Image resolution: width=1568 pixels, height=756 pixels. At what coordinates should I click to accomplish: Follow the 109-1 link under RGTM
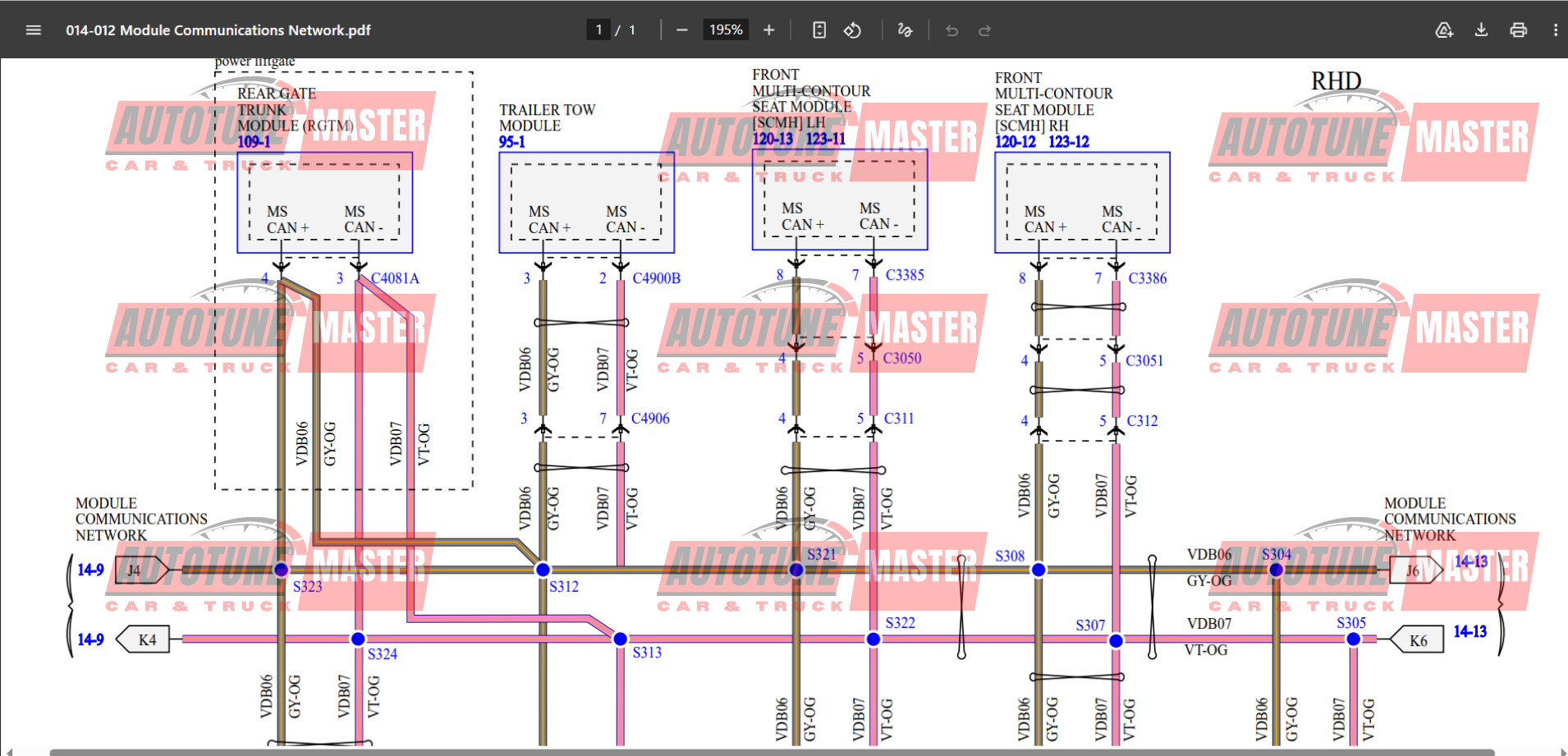pyautogui.click(x=254, y=142)
